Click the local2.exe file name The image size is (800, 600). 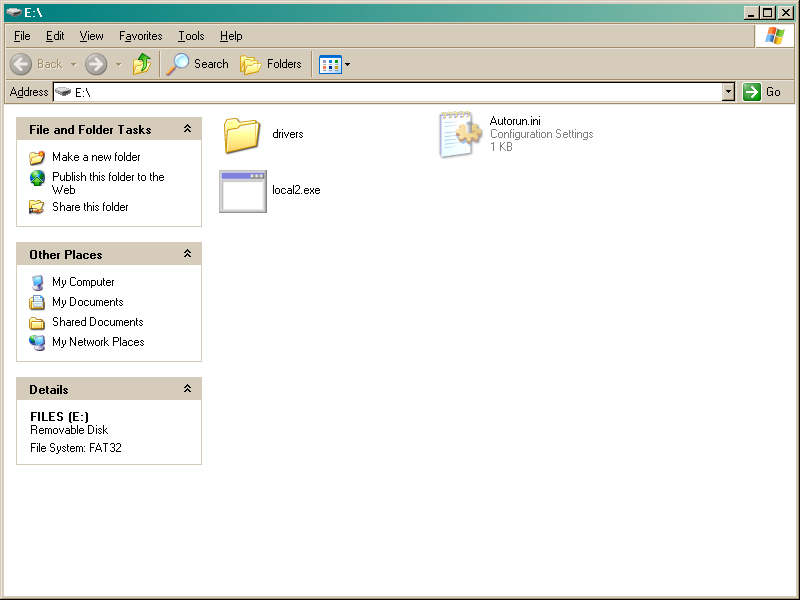tap(296, 190)
